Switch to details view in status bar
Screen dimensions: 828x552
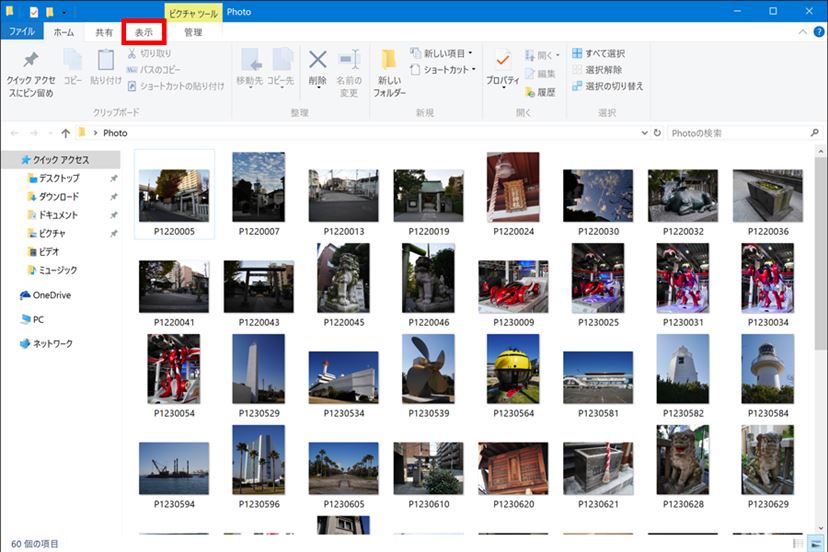797,544
